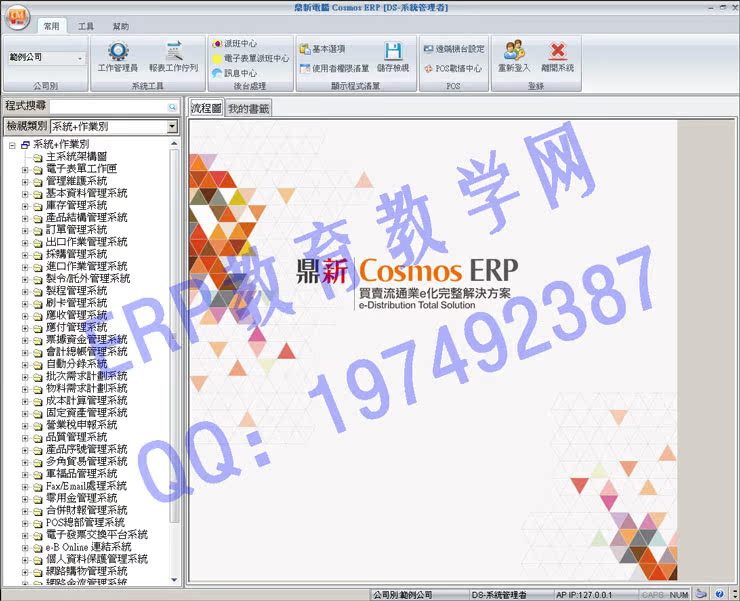Select 批次需求計劃系統 in the tree
Image resolution: width=740 pixels, height=601 pixels.
coord(86,376)
